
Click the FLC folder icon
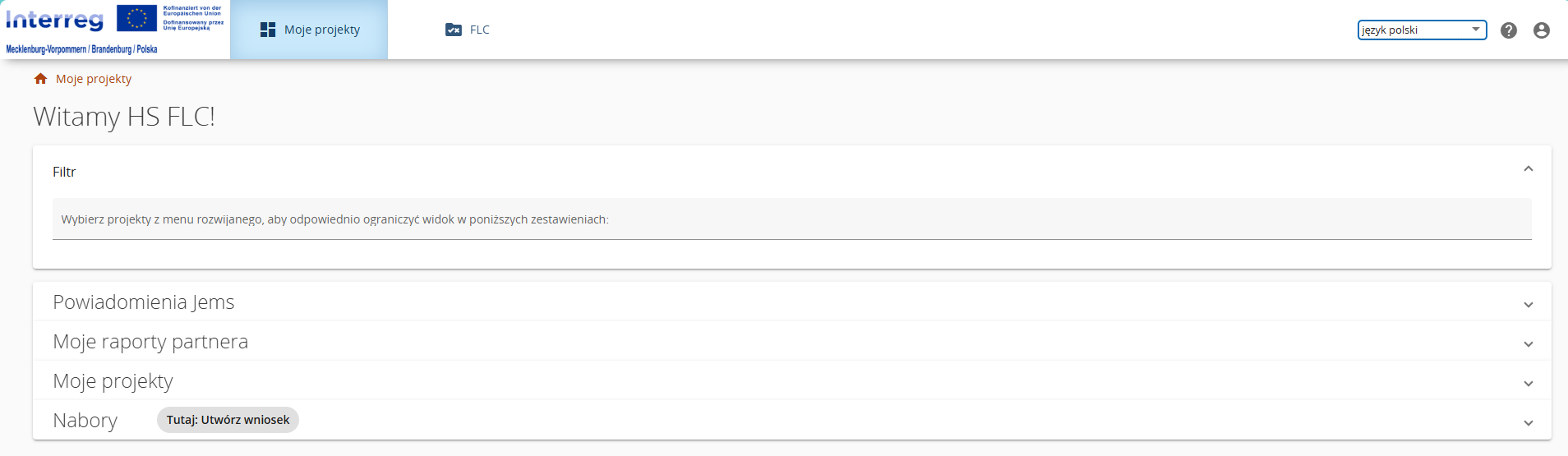(x=454, y=30)
